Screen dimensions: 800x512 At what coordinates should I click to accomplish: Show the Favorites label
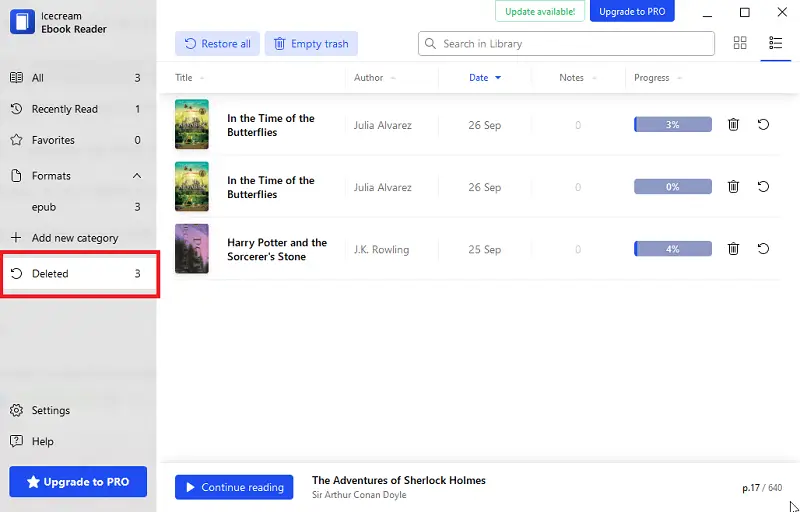[53, 140]
